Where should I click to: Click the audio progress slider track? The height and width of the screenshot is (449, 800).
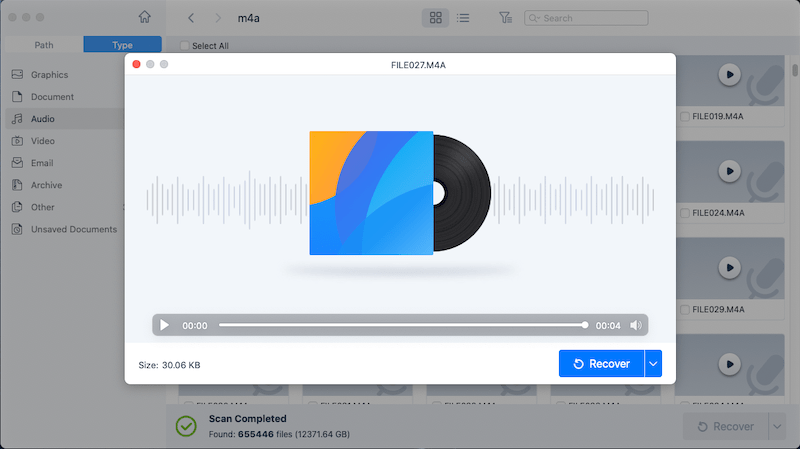[x=401, y=325]
